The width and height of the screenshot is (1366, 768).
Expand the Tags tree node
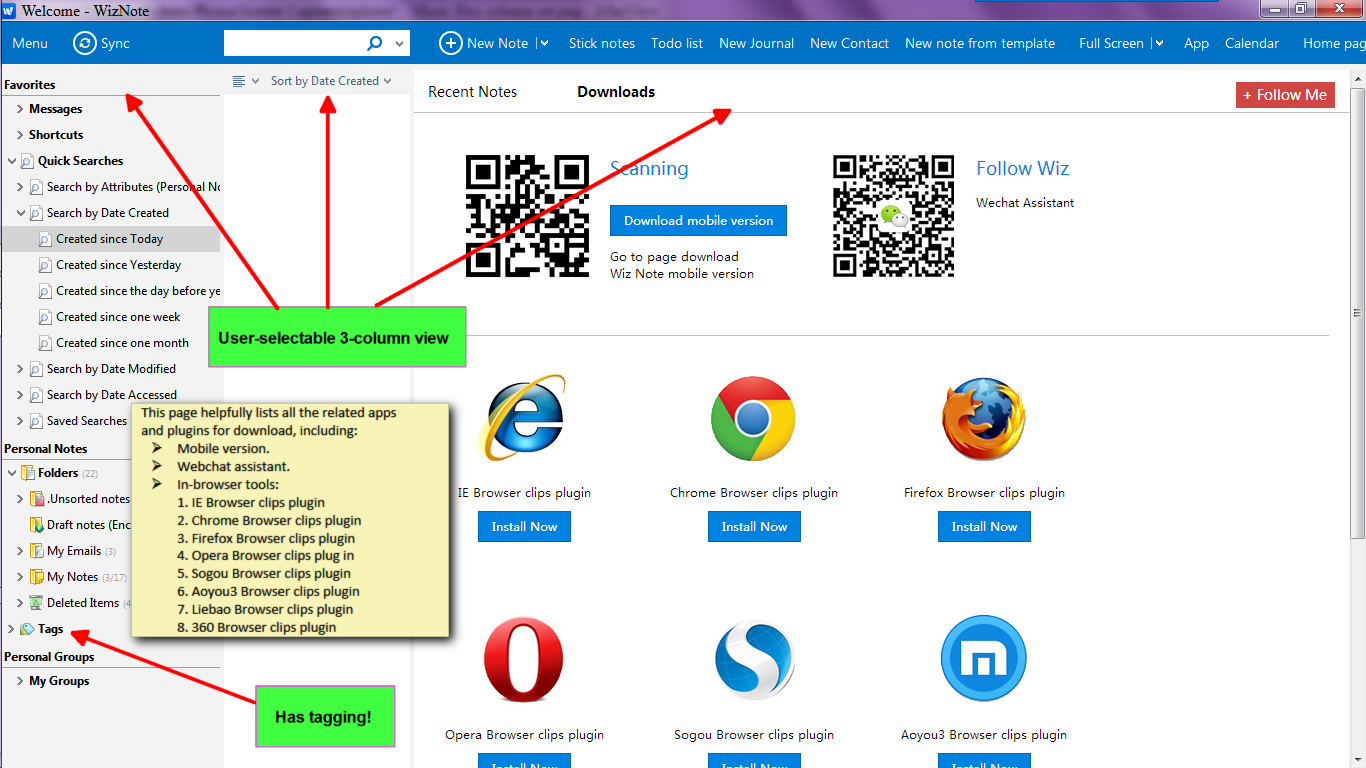(x=12, y=629)
